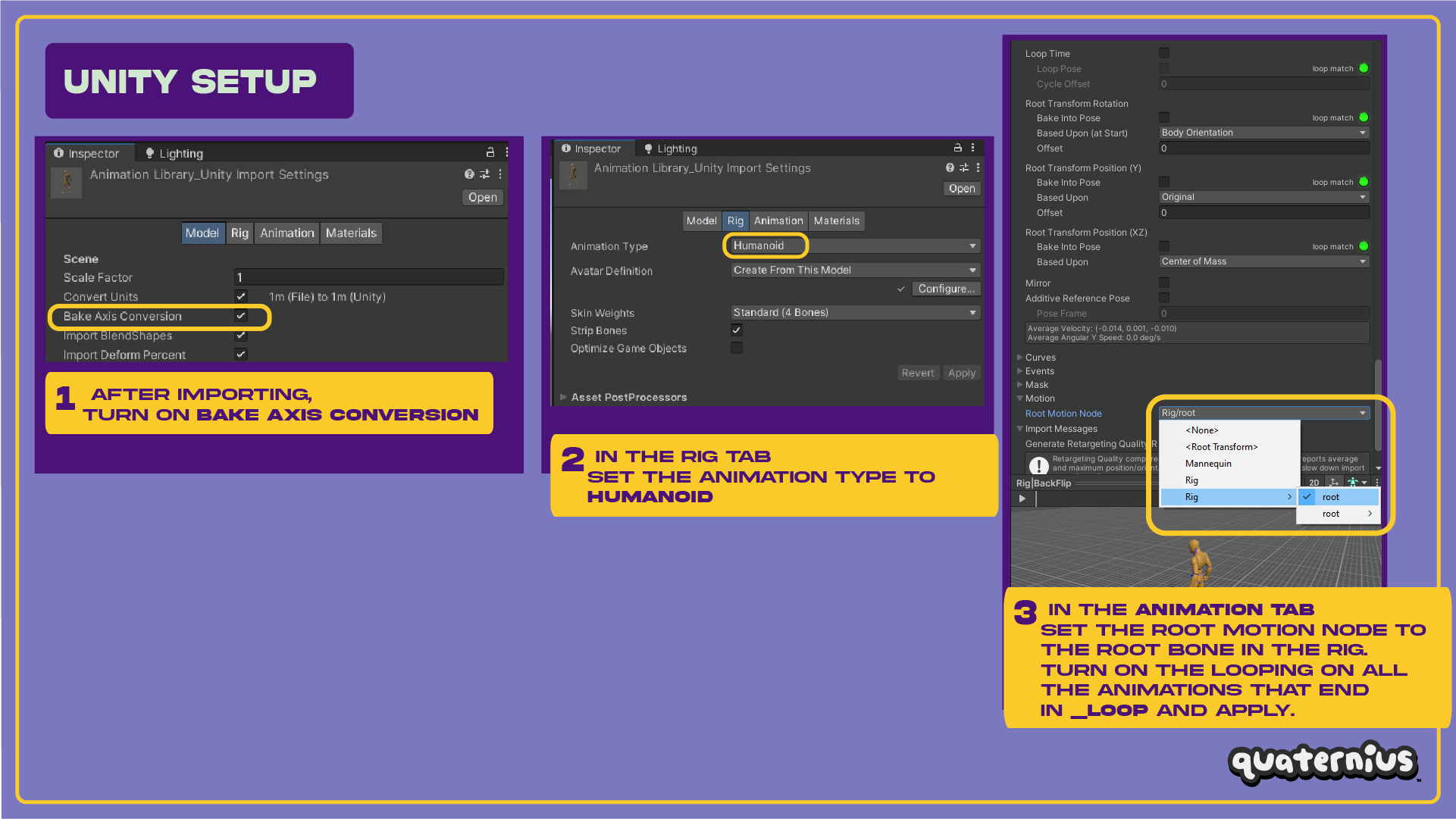
Task: Open the Animation Type Humanoid dropdown
Action: (x=855, y=245)
